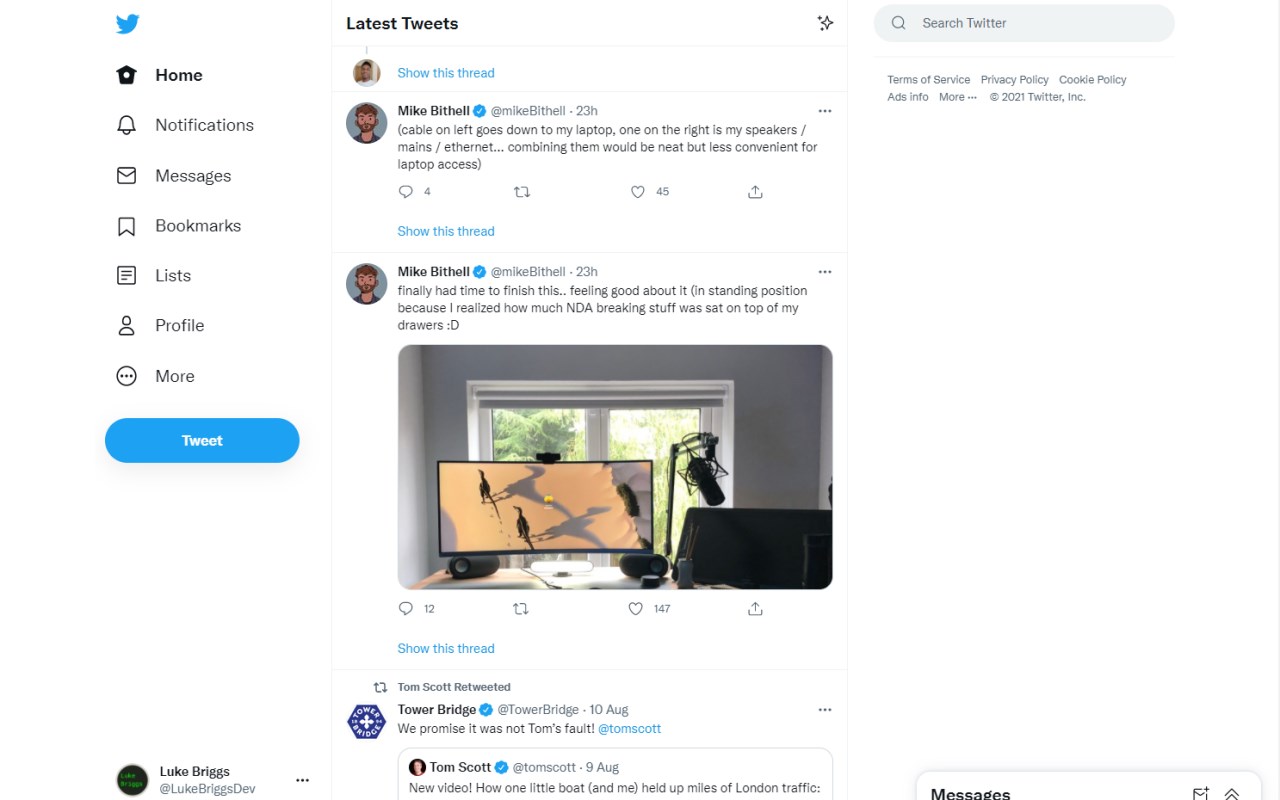Click the Search Twitter field

(x=1024, y=23)
